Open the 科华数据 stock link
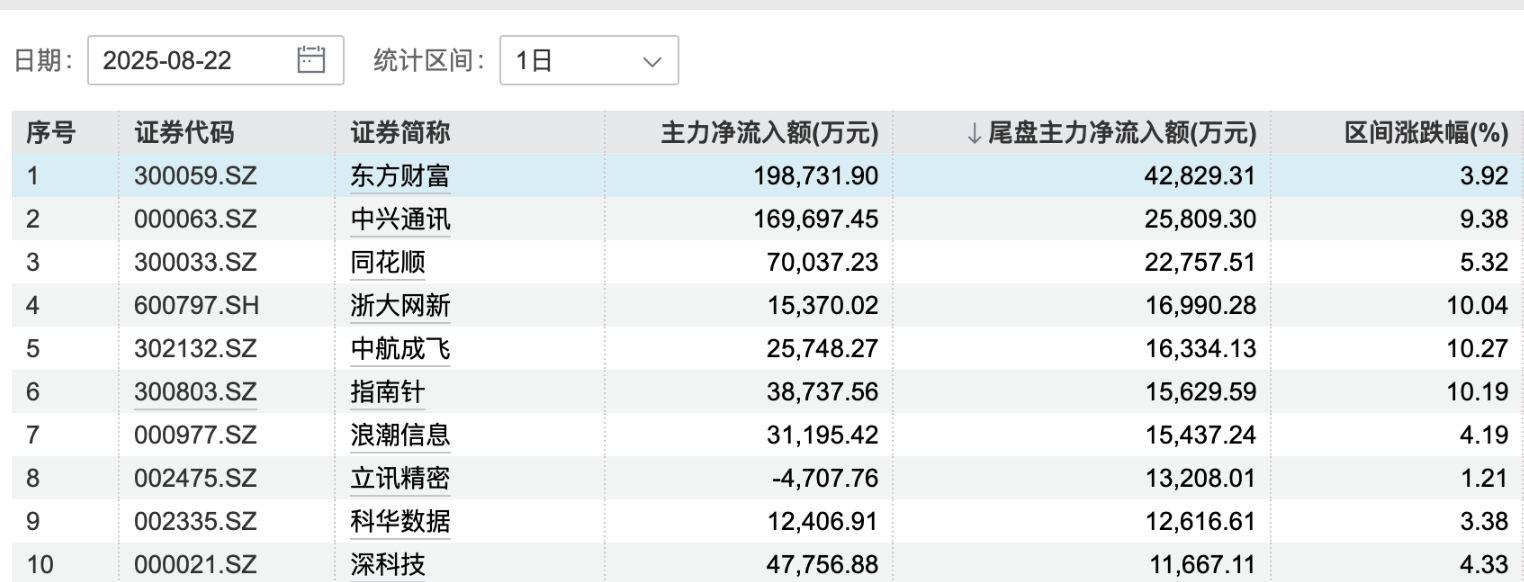1524x582 pixels. tap(400, 522)
